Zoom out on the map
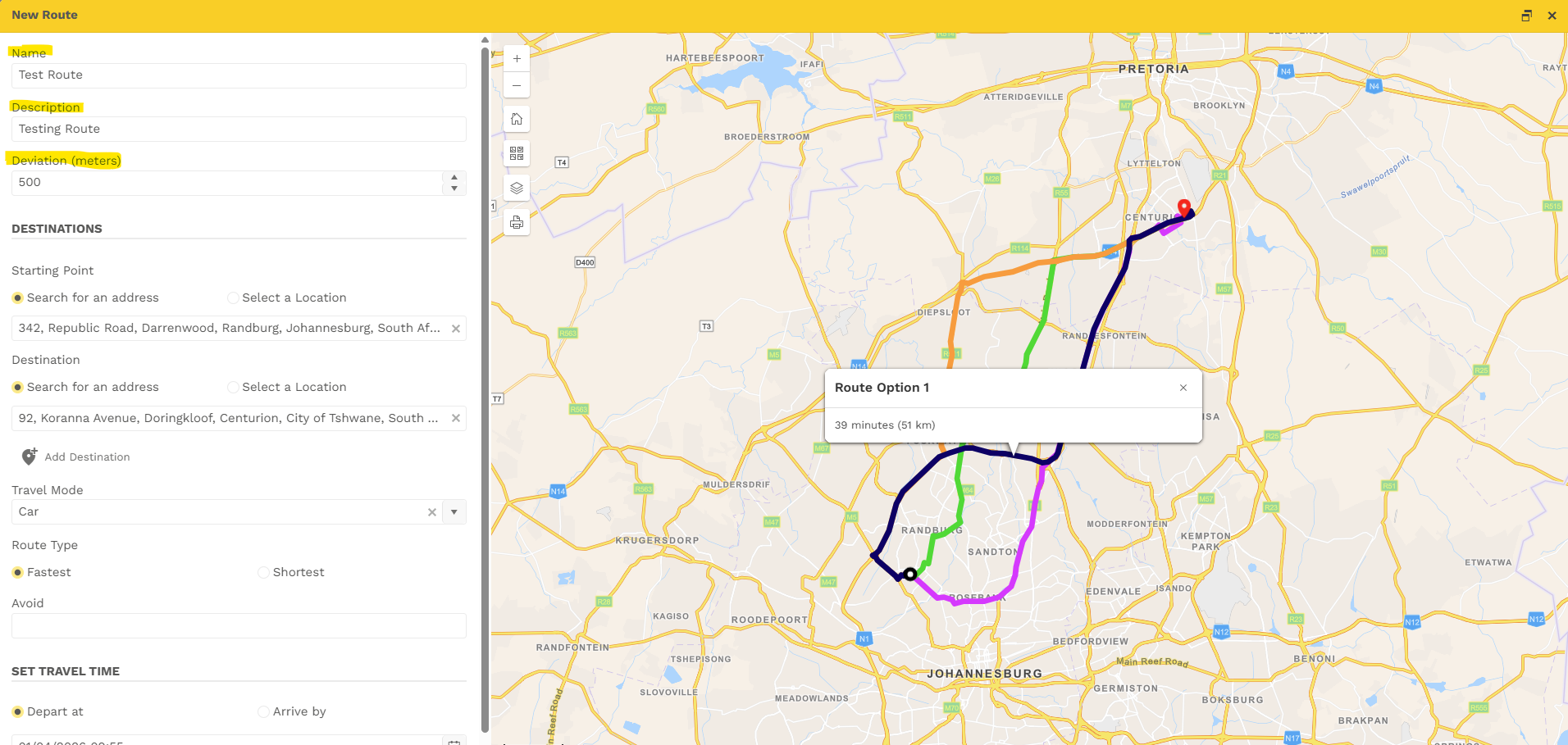1568x745 pixels. (x=517, y=85)
